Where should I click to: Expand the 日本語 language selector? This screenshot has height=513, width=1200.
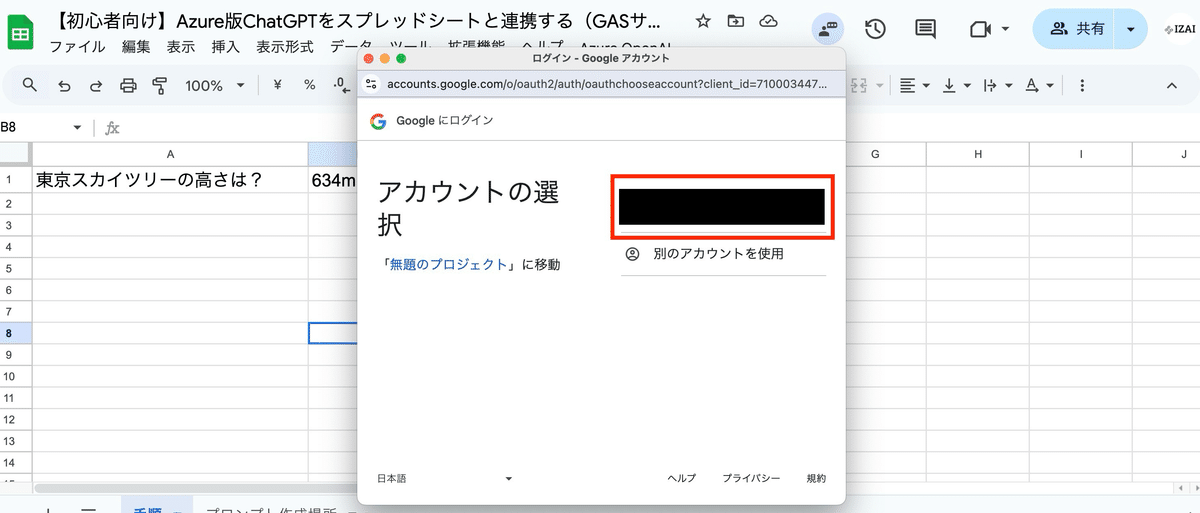pos(445,478)
